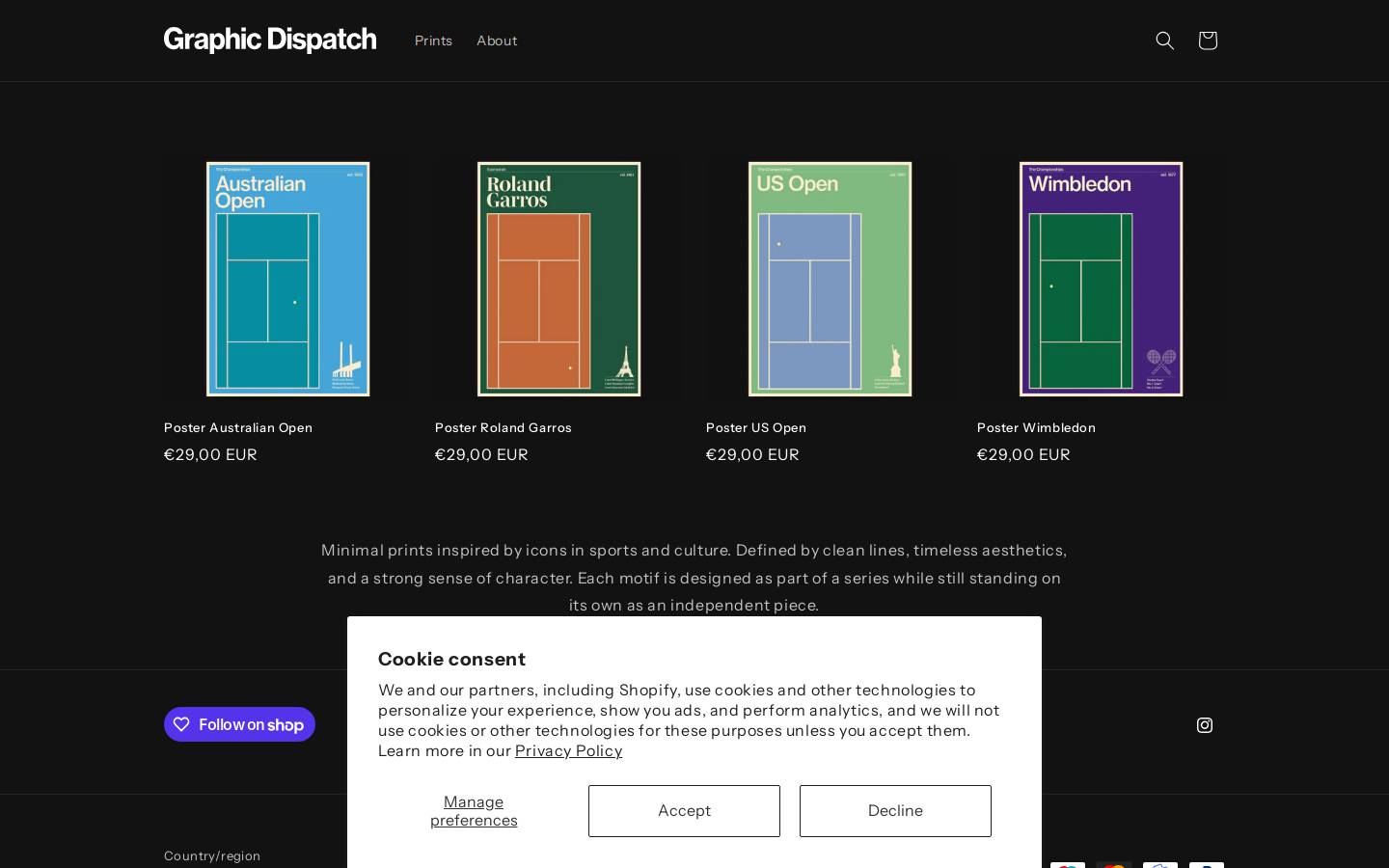This screenshot has width=1389, height=868.
Task: Open the Wimbledon poster thumbnail
Action: point(1101,279)
